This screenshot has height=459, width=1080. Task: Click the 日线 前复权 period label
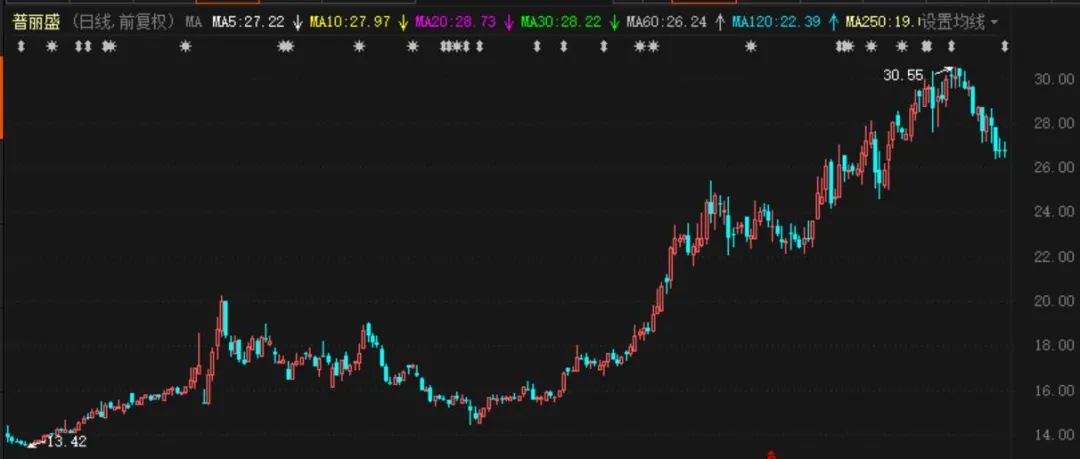point(124,23)
